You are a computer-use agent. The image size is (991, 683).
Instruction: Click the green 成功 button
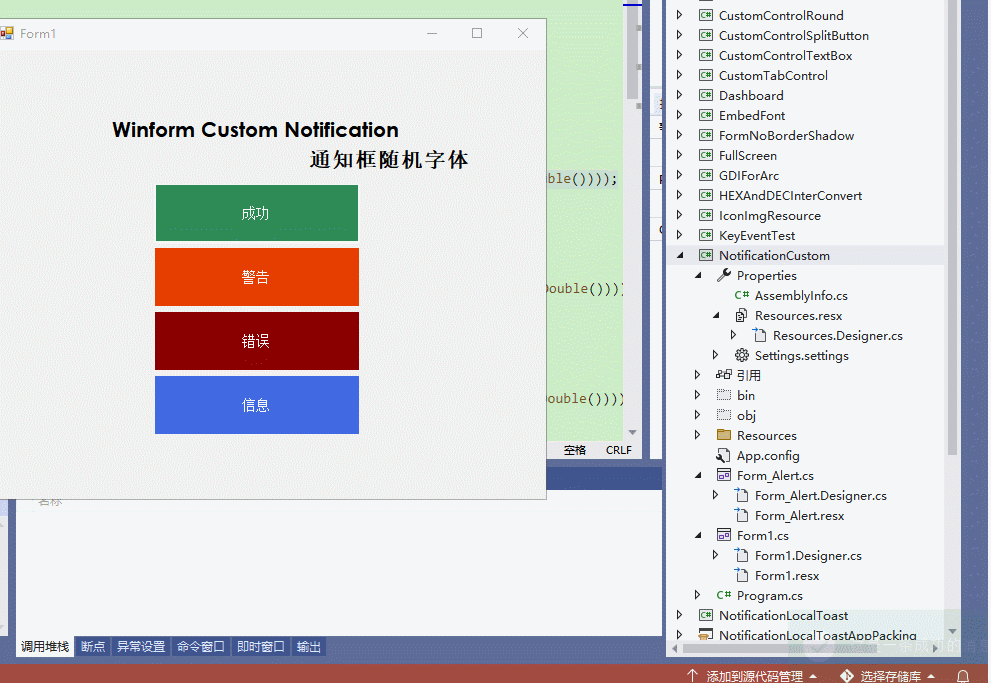tap(256, 213)
